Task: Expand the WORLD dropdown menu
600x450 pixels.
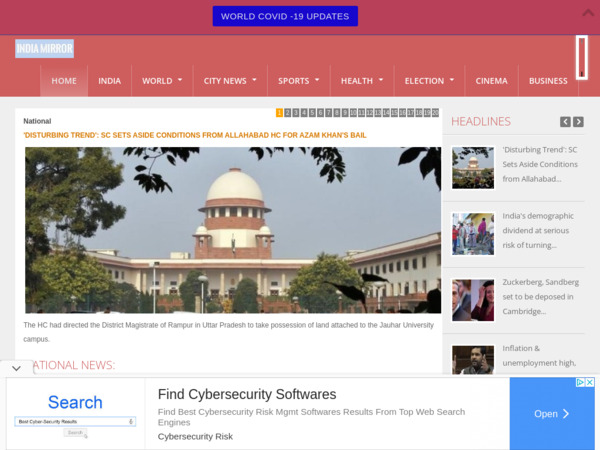Action: coord(162,81)
